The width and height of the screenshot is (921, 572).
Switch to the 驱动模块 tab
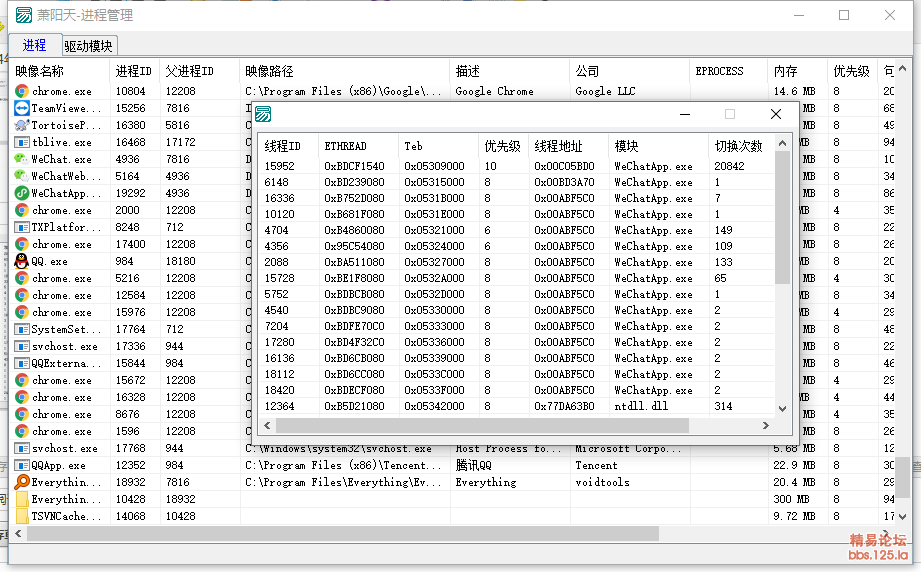89,46
